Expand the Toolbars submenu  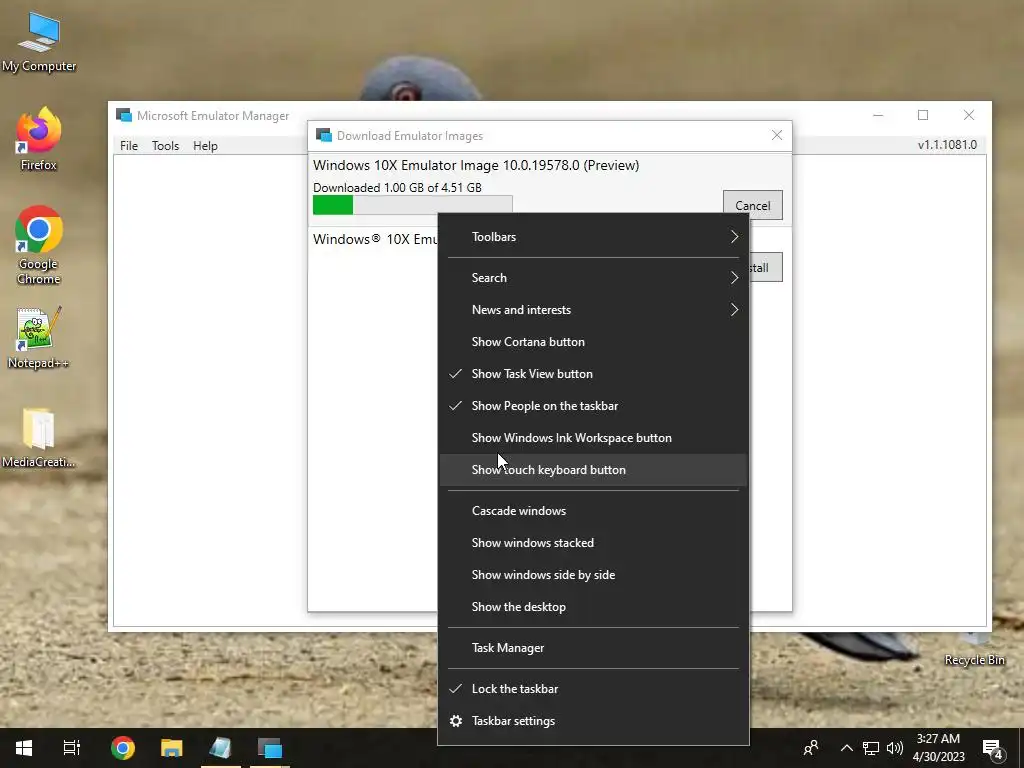pyautogui.click(x=593, y=237)
